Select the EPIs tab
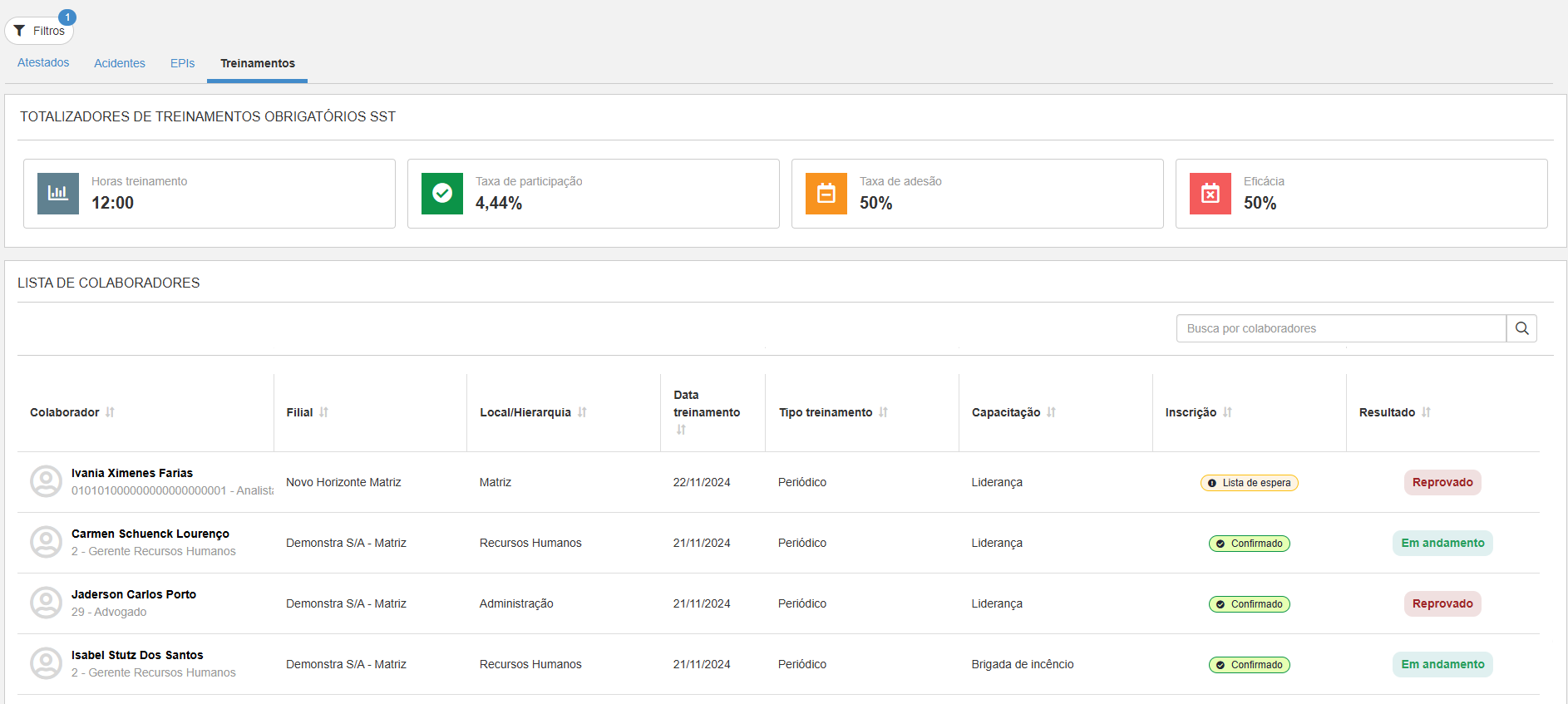The height and width of the screenshot is (704, 1568). (x=182, y=63)
